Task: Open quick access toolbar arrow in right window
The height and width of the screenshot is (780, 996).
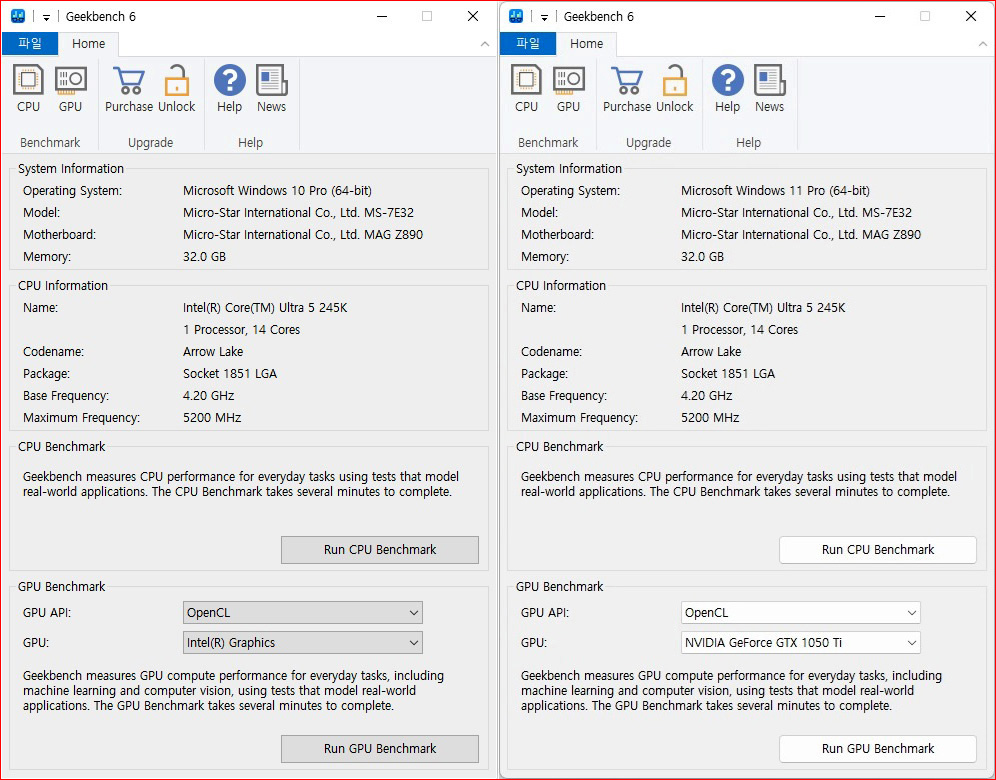Action: click(x=544, y=17)
